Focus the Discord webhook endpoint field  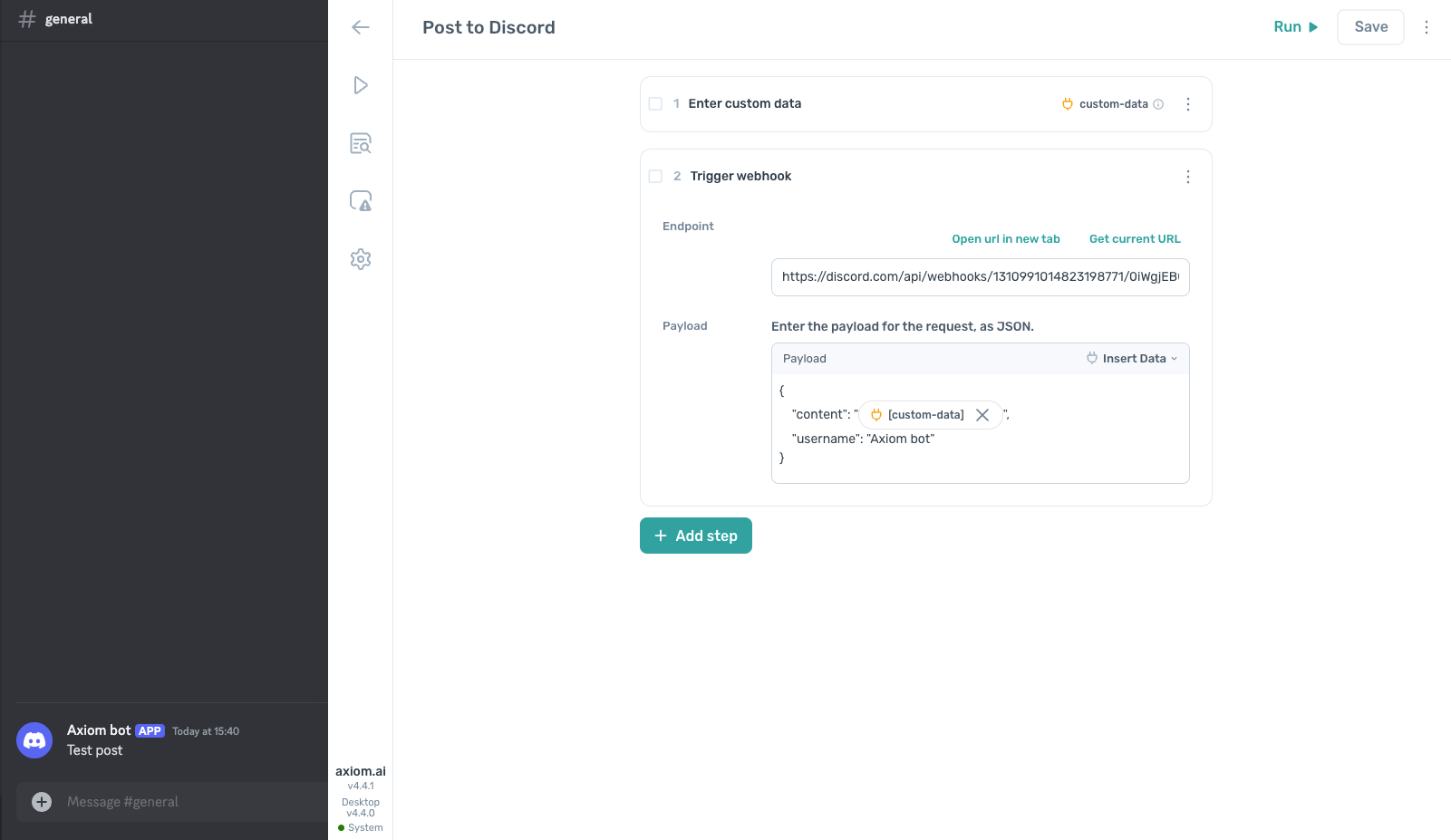tap(981, 277)
